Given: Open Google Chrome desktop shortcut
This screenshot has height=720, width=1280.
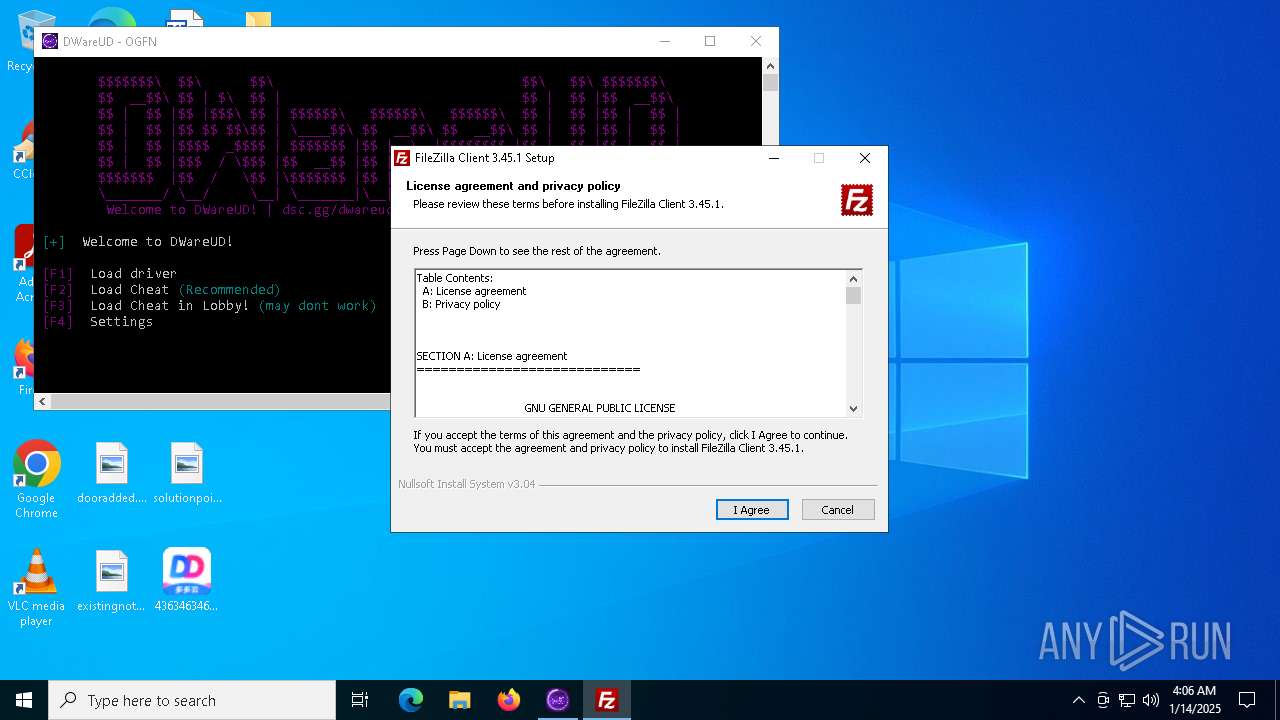Looking at the screenshot, I should tap(37, 480).
